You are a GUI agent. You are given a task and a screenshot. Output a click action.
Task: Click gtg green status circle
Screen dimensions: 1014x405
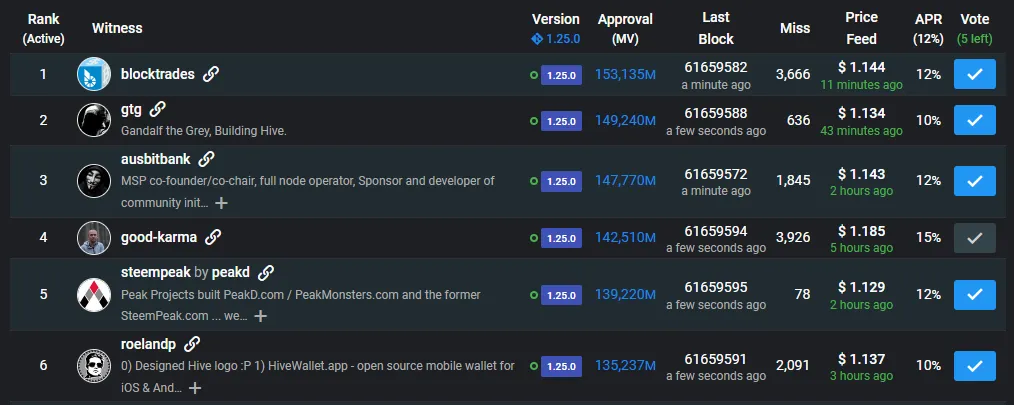coord(534,121)
